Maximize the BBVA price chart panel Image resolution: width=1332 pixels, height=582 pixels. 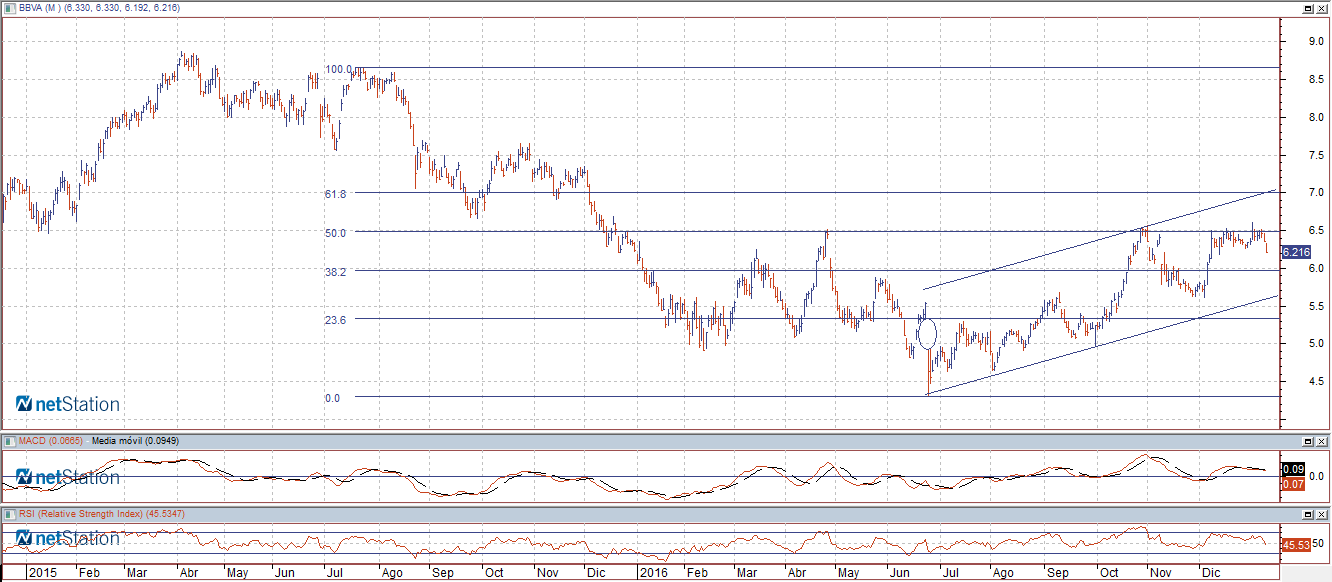coord(1308,8)
